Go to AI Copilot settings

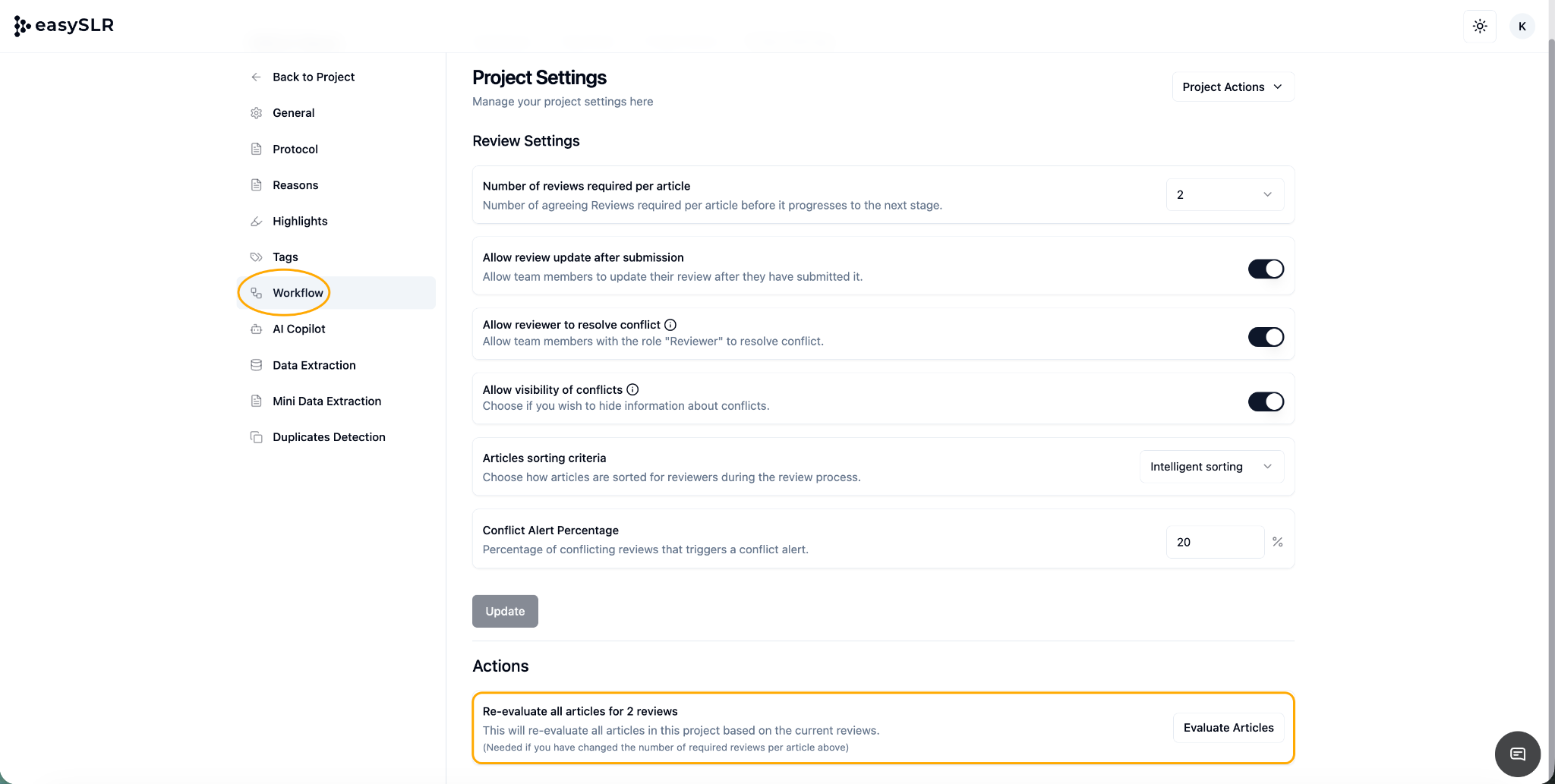[298, 329]
